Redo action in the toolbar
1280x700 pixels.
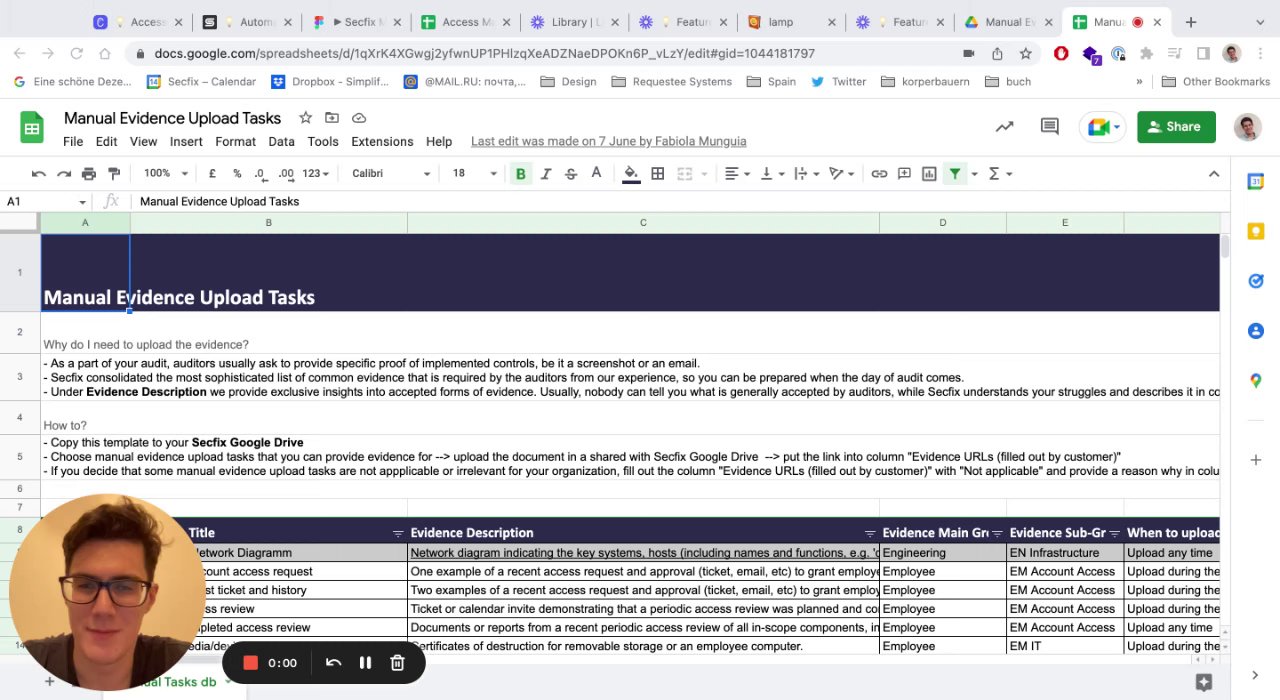click(64, 174)
